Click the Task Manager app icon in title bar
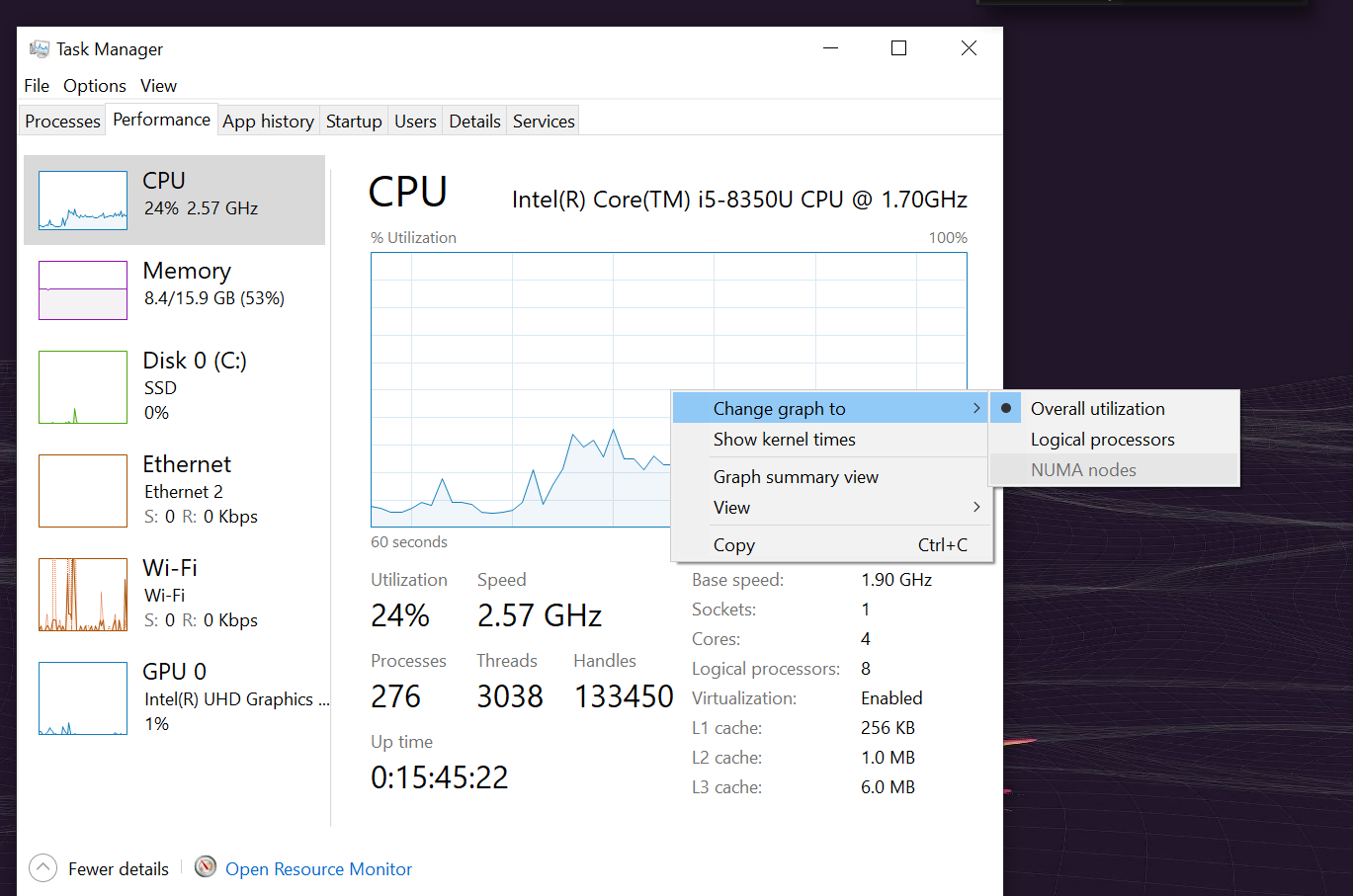 [x=40, y=48]
